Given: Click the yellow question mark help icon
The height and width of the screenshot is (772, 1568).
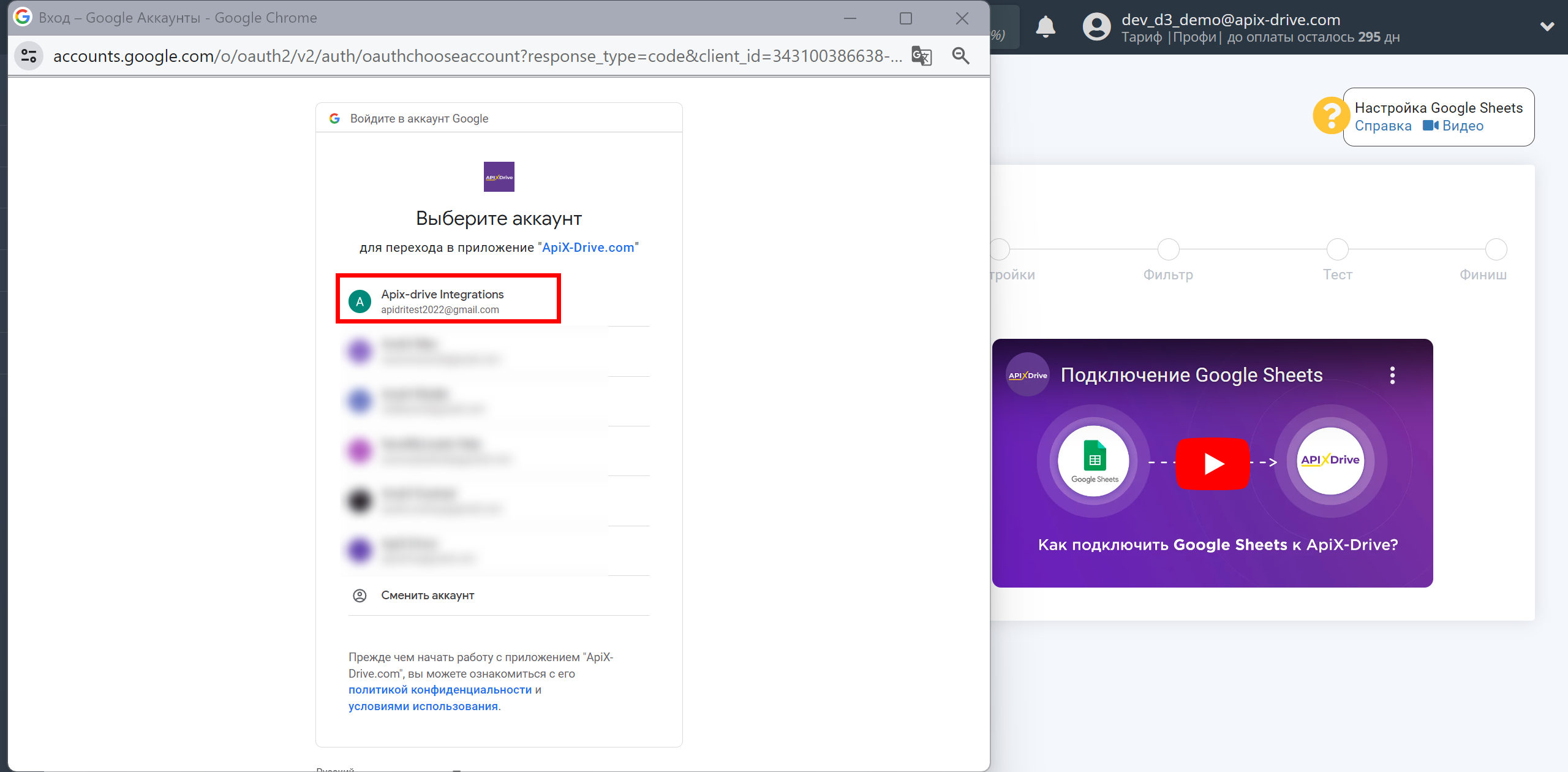Looking at the screenshot, I should (x=1330, y=116).
